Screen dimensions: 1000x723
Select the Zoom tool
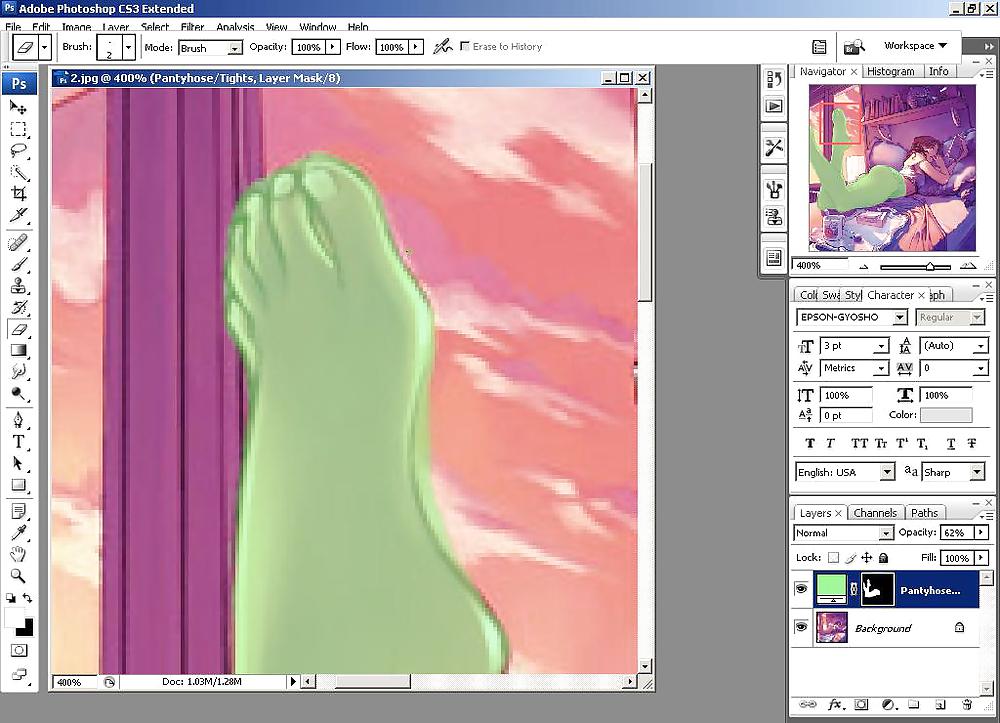(x=18, y=576)
